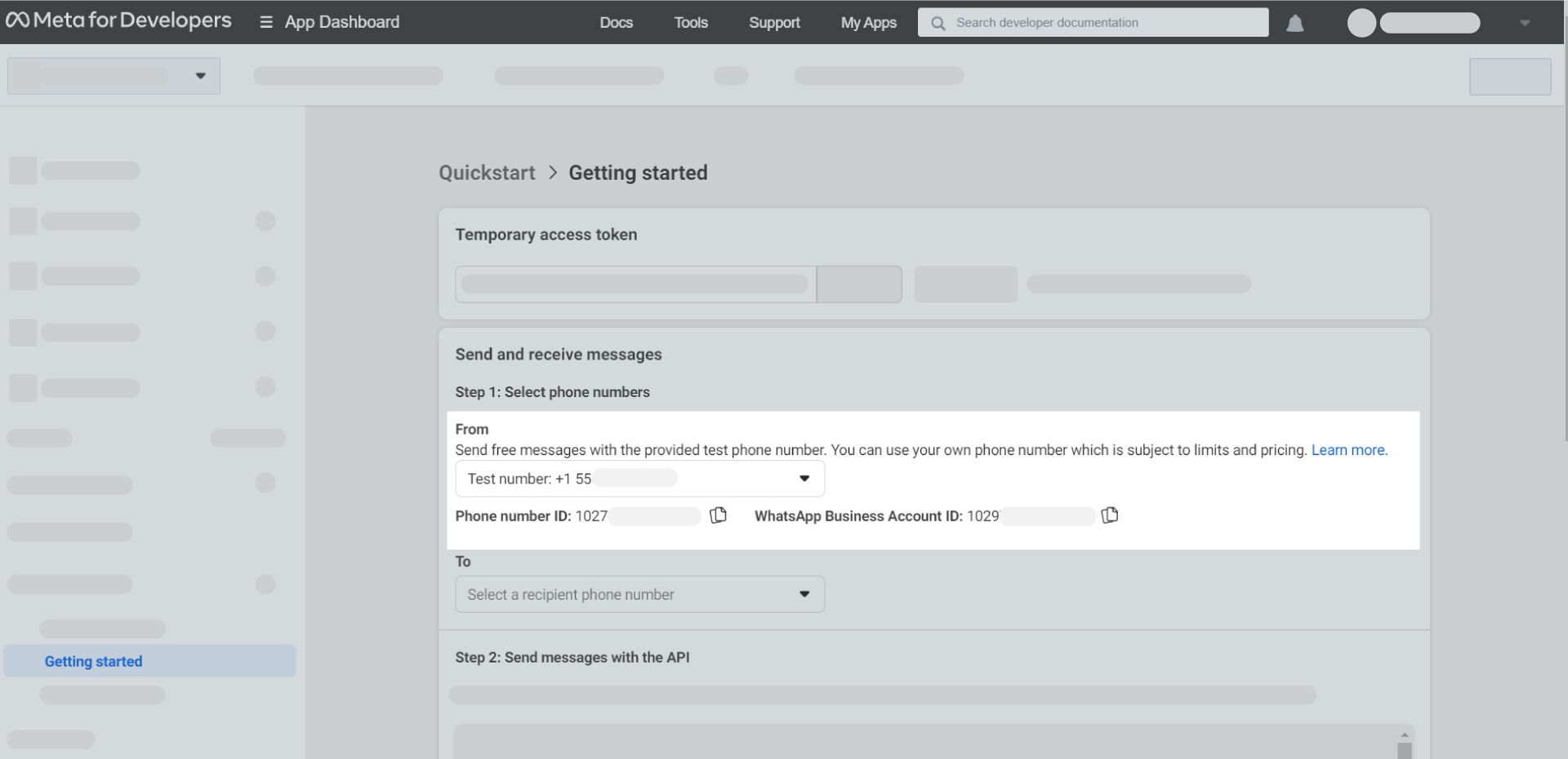Click the developer documentation search field
Image resolution: width=1568 pixels, height=759 pixels.
tap(1086, 22)
